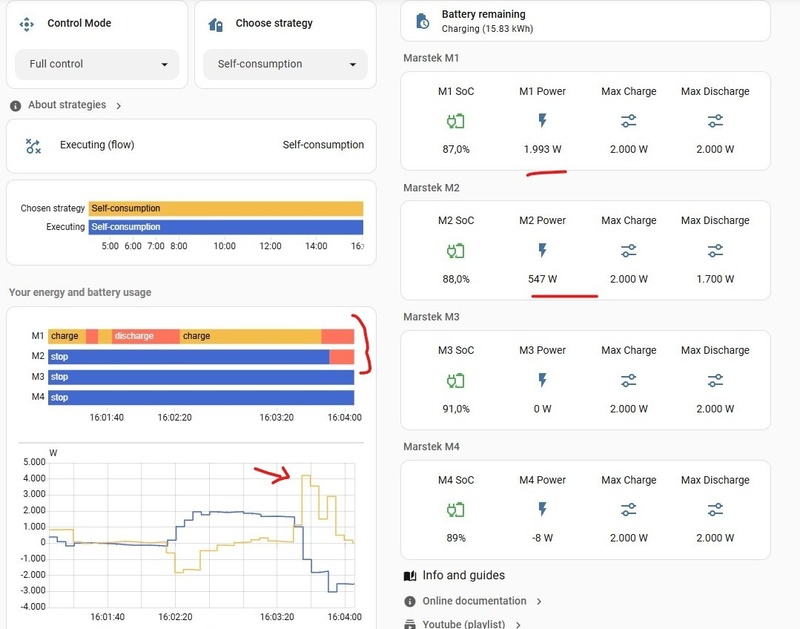Open the M1 Max Charge slider icon
Image resolution: width=800 pixels, height=629 pixels.
coord(629,121)
